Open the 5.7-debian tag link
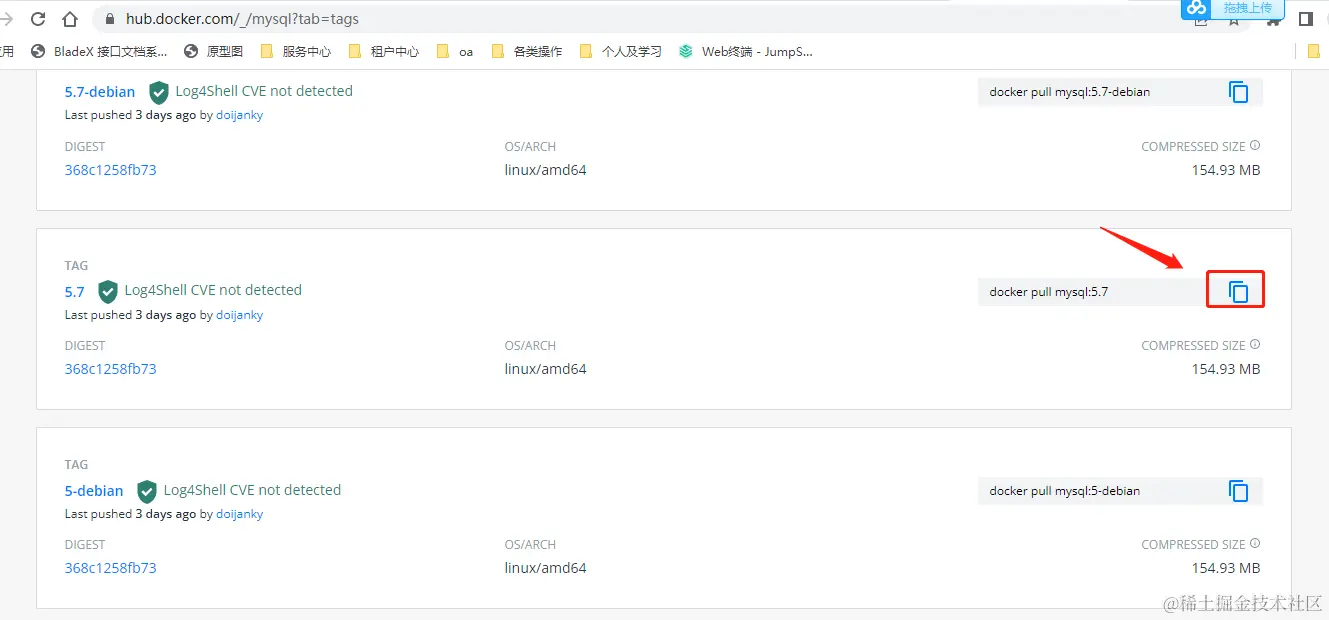This screenshot has height=620, width=1329. tap(100, 92)
